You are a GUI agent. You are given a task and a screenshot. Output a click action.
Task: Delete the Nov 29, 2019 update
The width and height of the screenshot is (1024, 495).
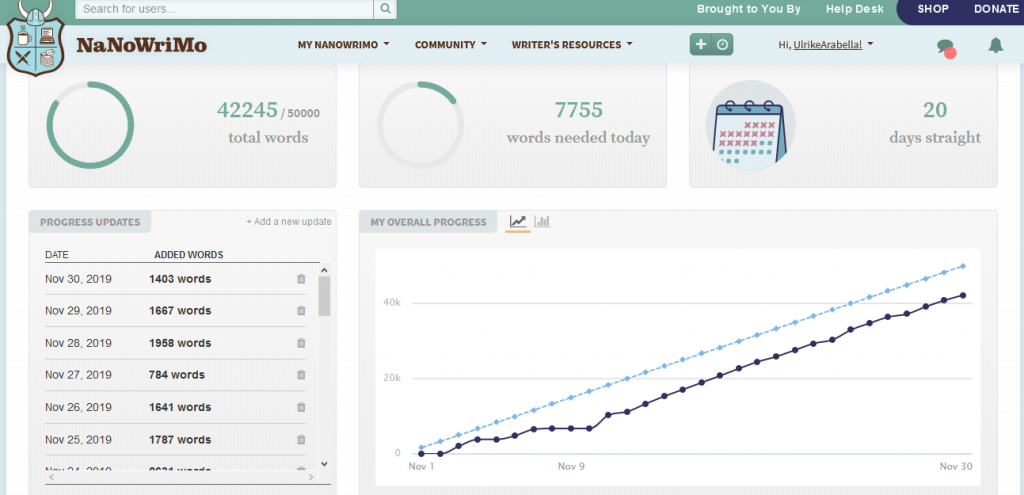pyautogui.click(x=301, y=311)
